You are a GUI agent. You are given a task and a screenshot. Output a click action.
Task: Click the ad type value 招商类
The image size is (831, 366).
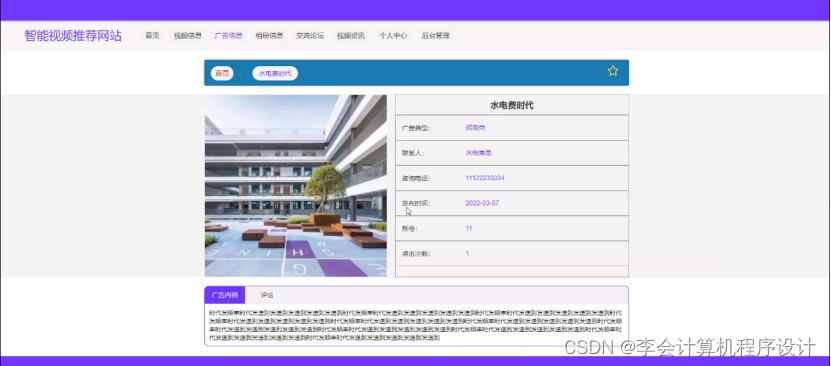(x=475, y=128)
